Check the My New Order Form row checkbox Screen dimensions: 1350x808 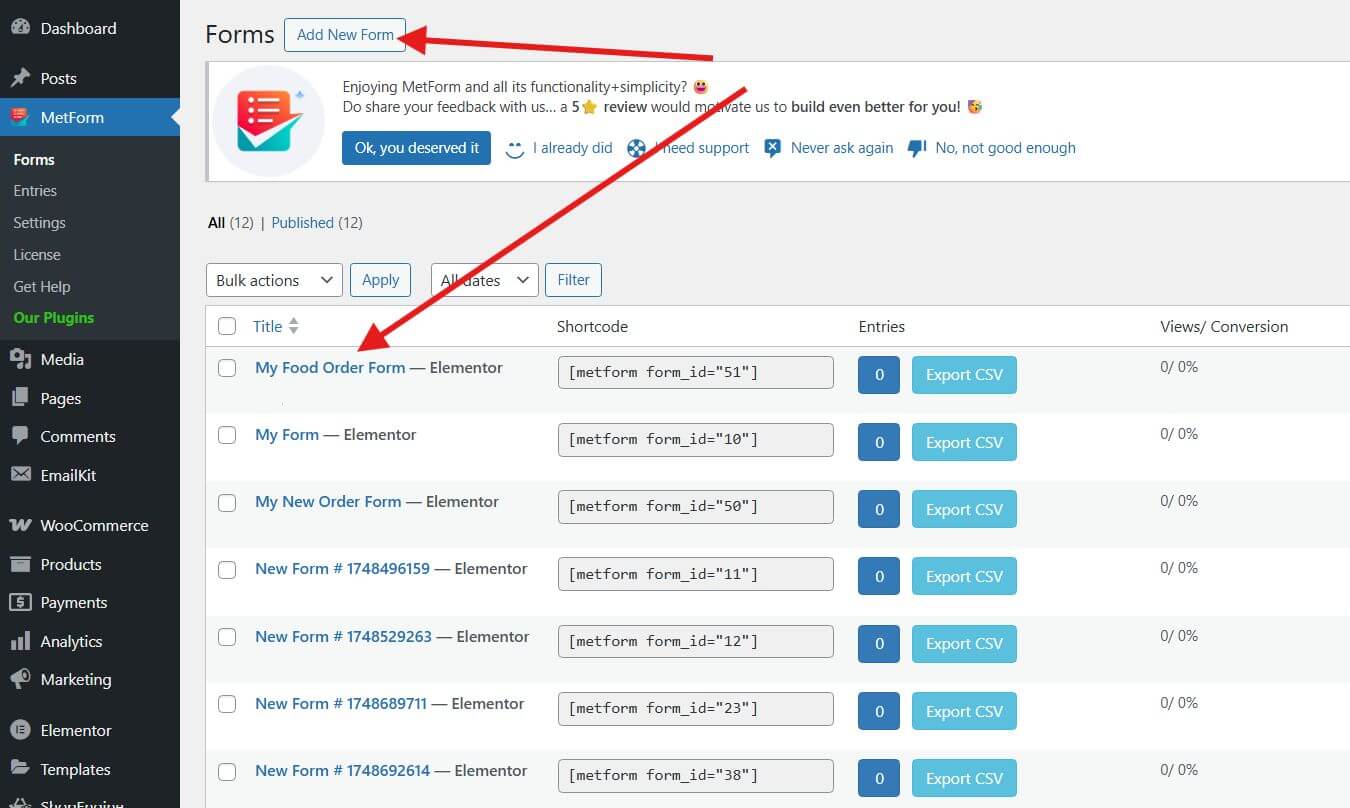tap(227, 502)
